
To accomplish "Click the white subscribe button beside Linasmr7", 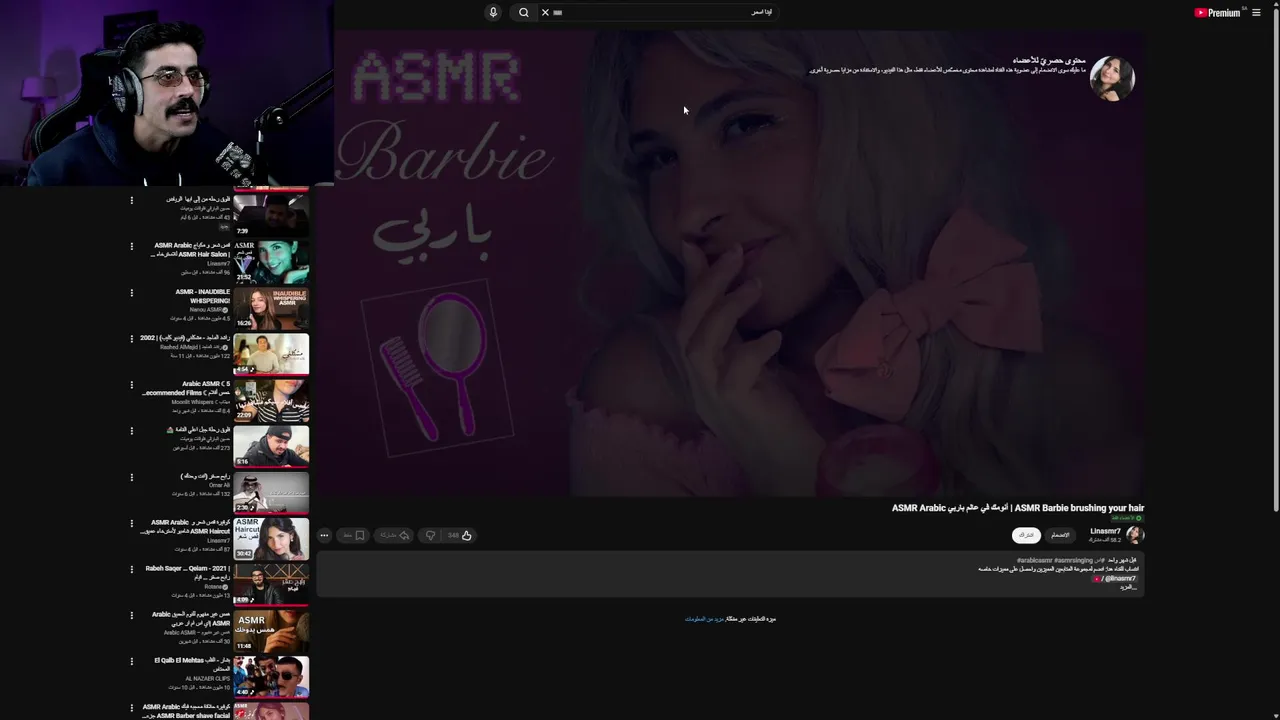I will (1026, 535).
